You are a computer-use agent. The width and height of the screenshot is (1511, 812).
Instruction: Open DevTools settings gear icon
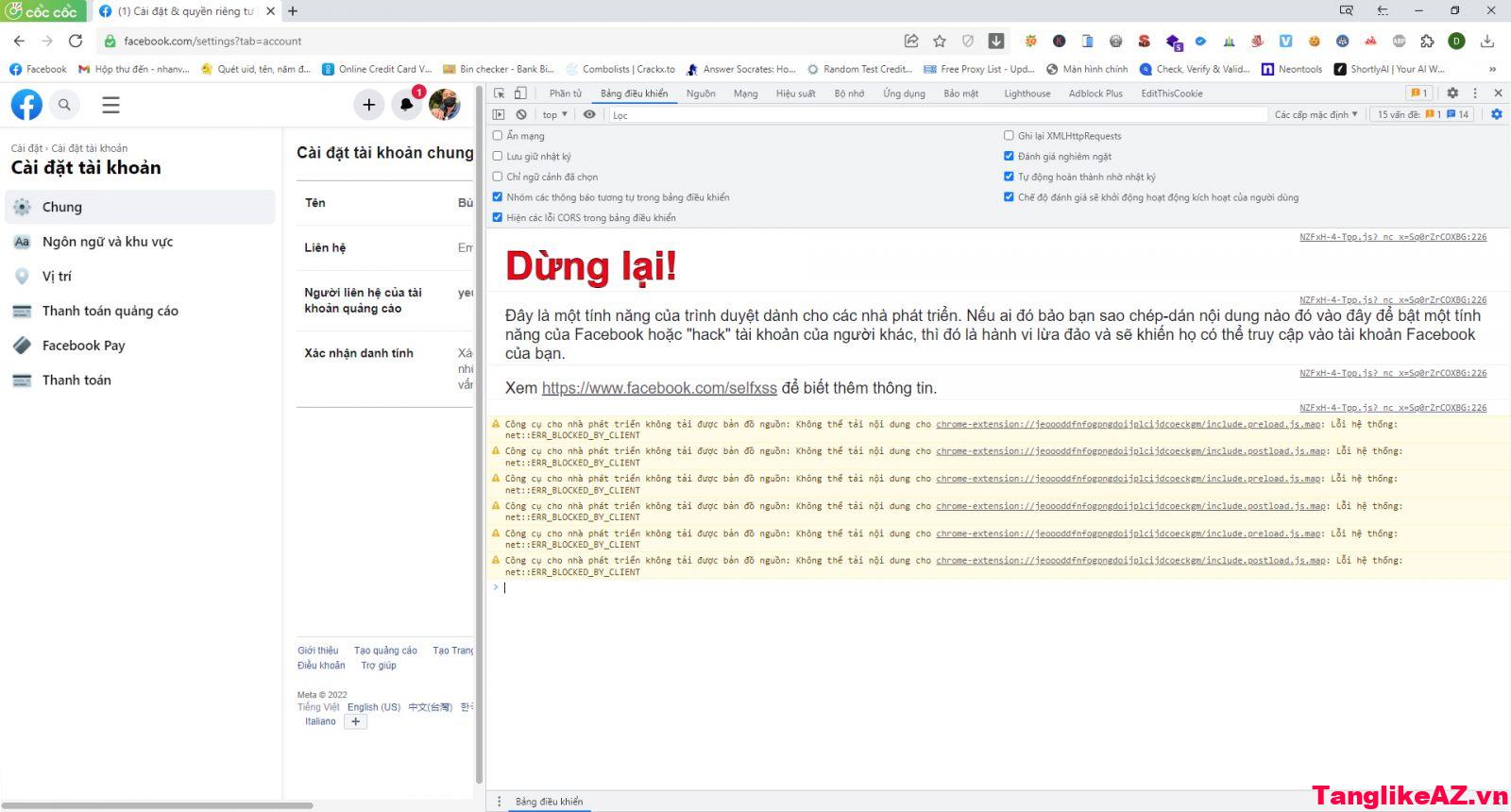[1452, 93]
